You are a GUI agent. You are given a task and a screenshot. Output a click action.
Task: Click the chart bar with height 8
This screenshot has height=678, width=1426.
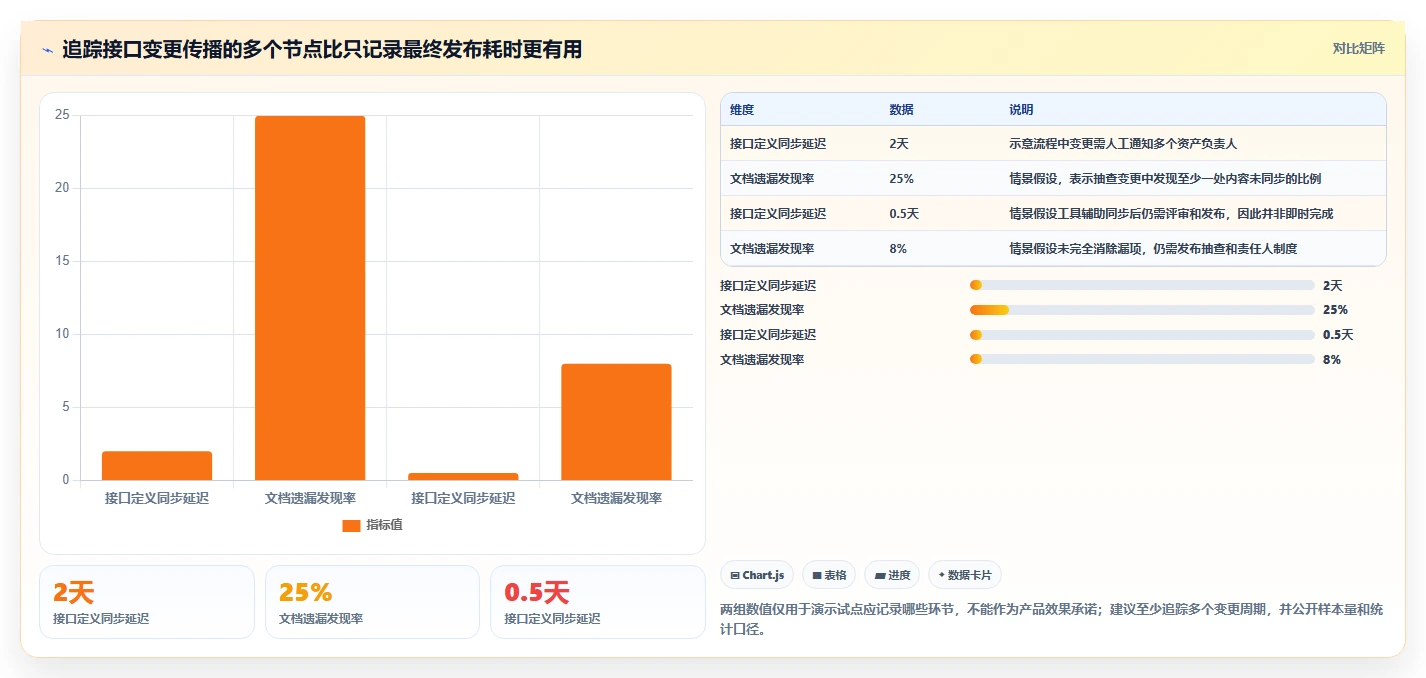click(616, 422)
